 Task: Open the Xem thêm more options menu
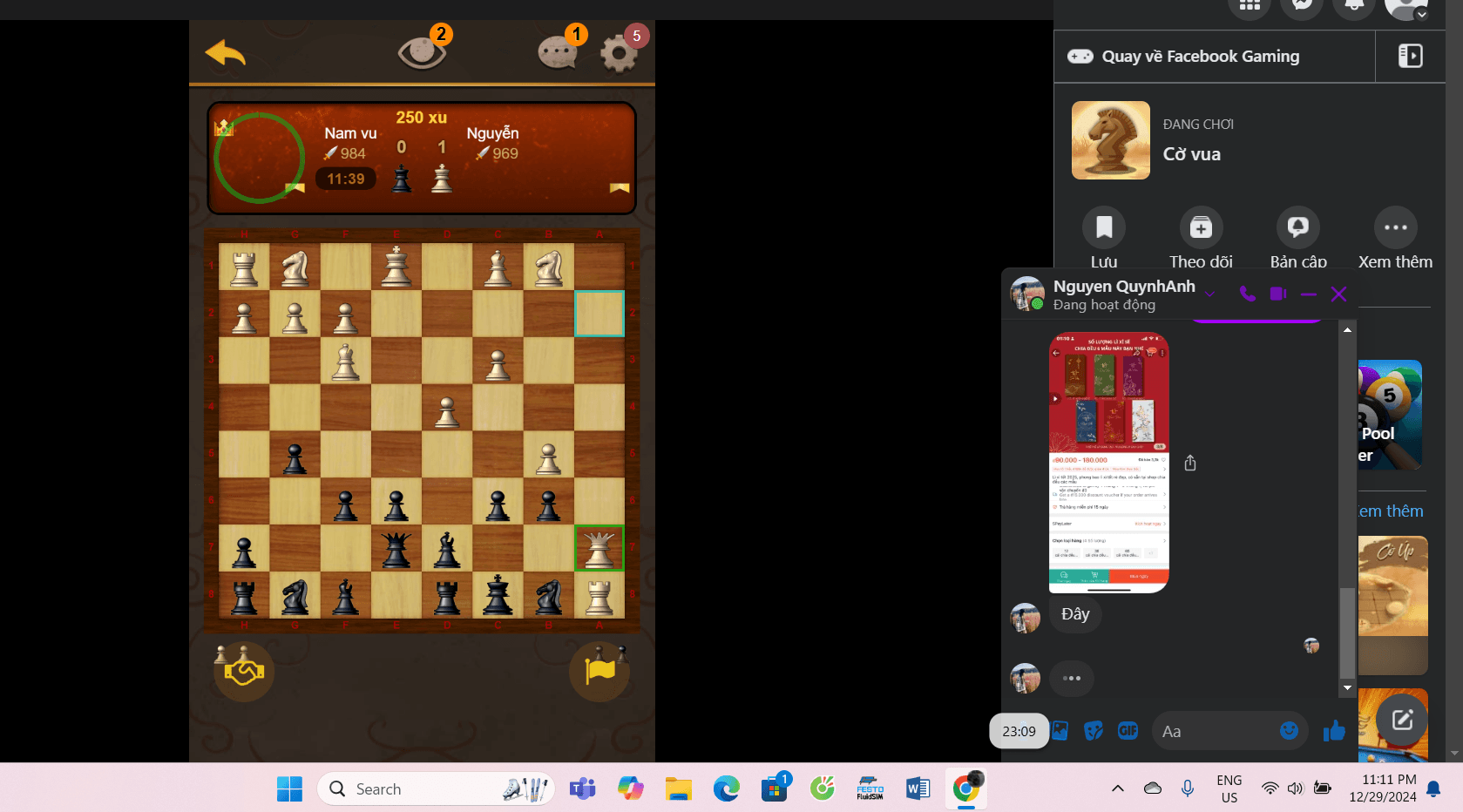click(x=1395, y=228)
